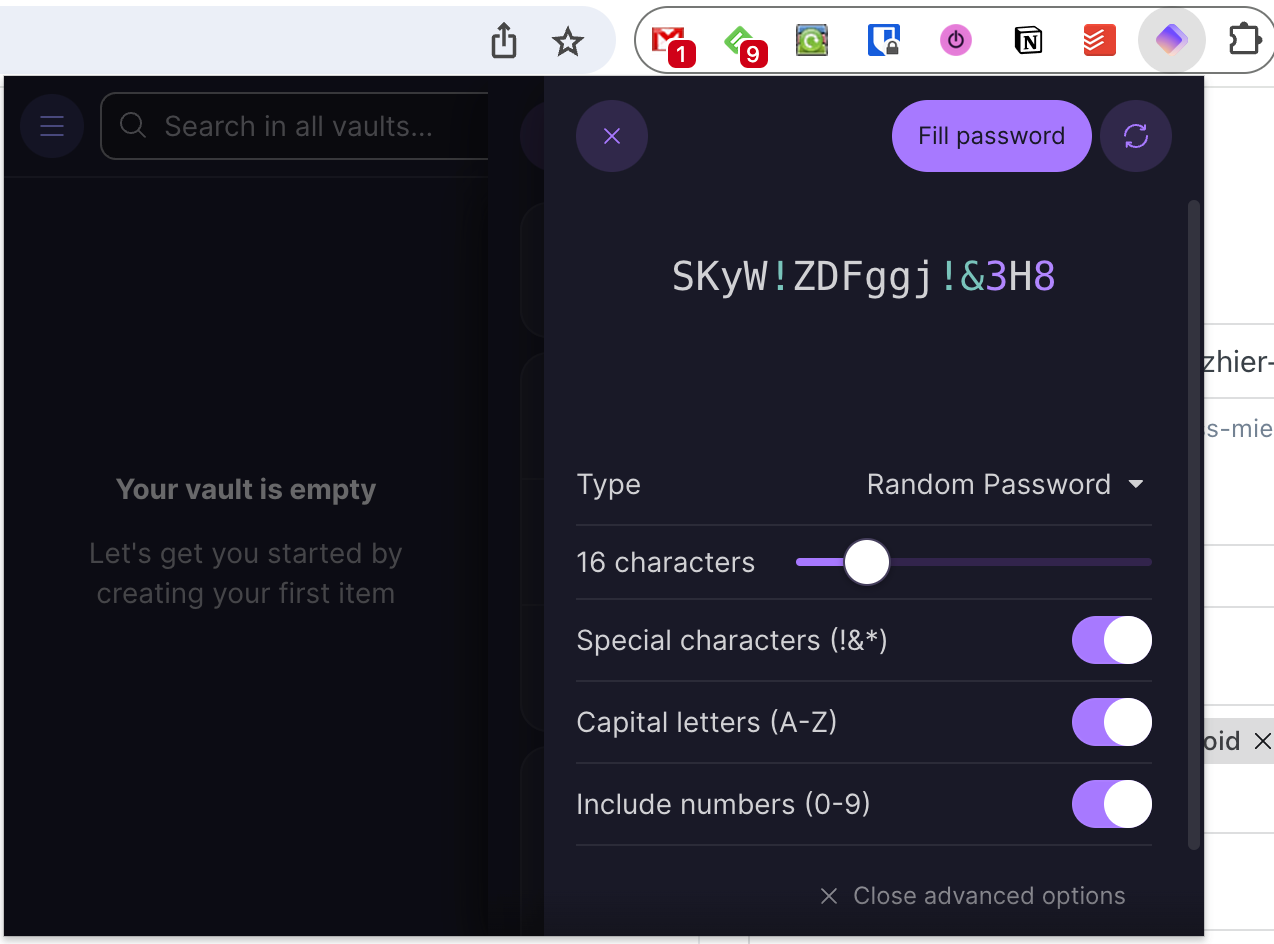Click the password length slider handle
Image resolution: width=1274 pixels, height=944 pixels.
pos(867,562)
